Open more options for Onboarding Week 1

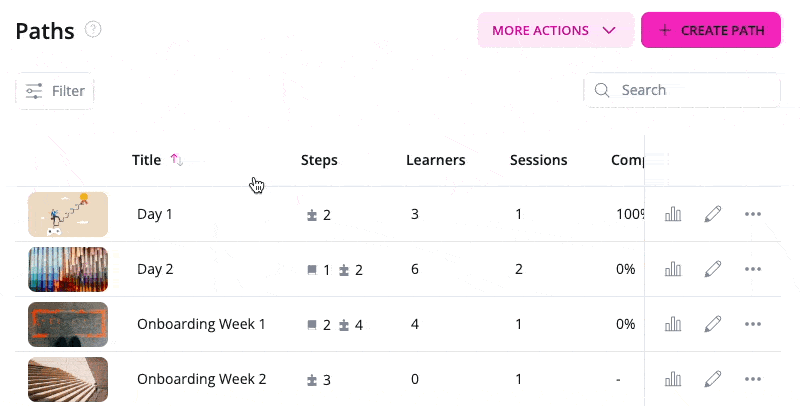[753, 324]
